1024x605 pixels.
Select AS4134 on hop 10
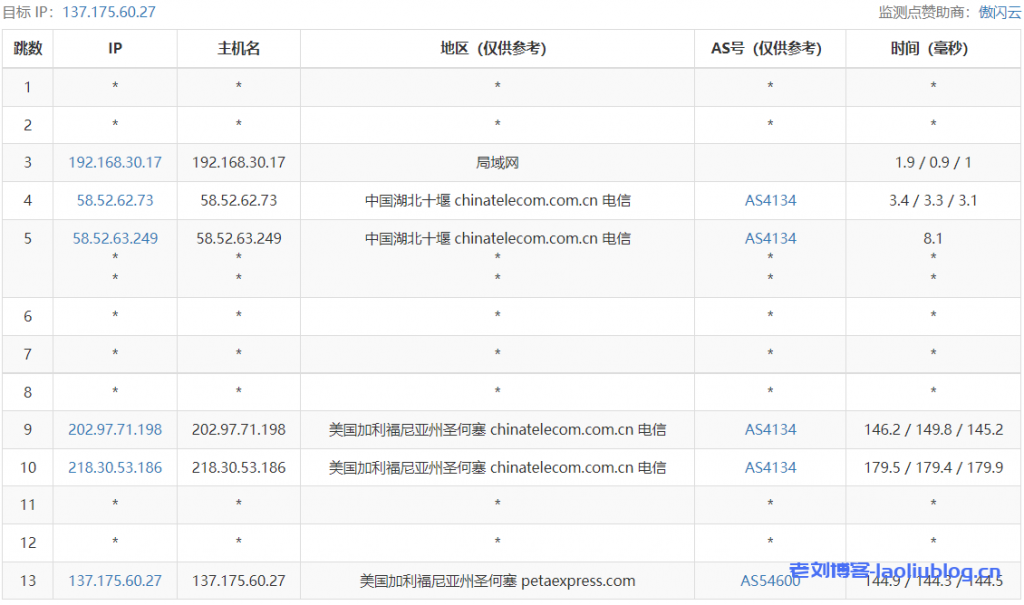(770, 467)
